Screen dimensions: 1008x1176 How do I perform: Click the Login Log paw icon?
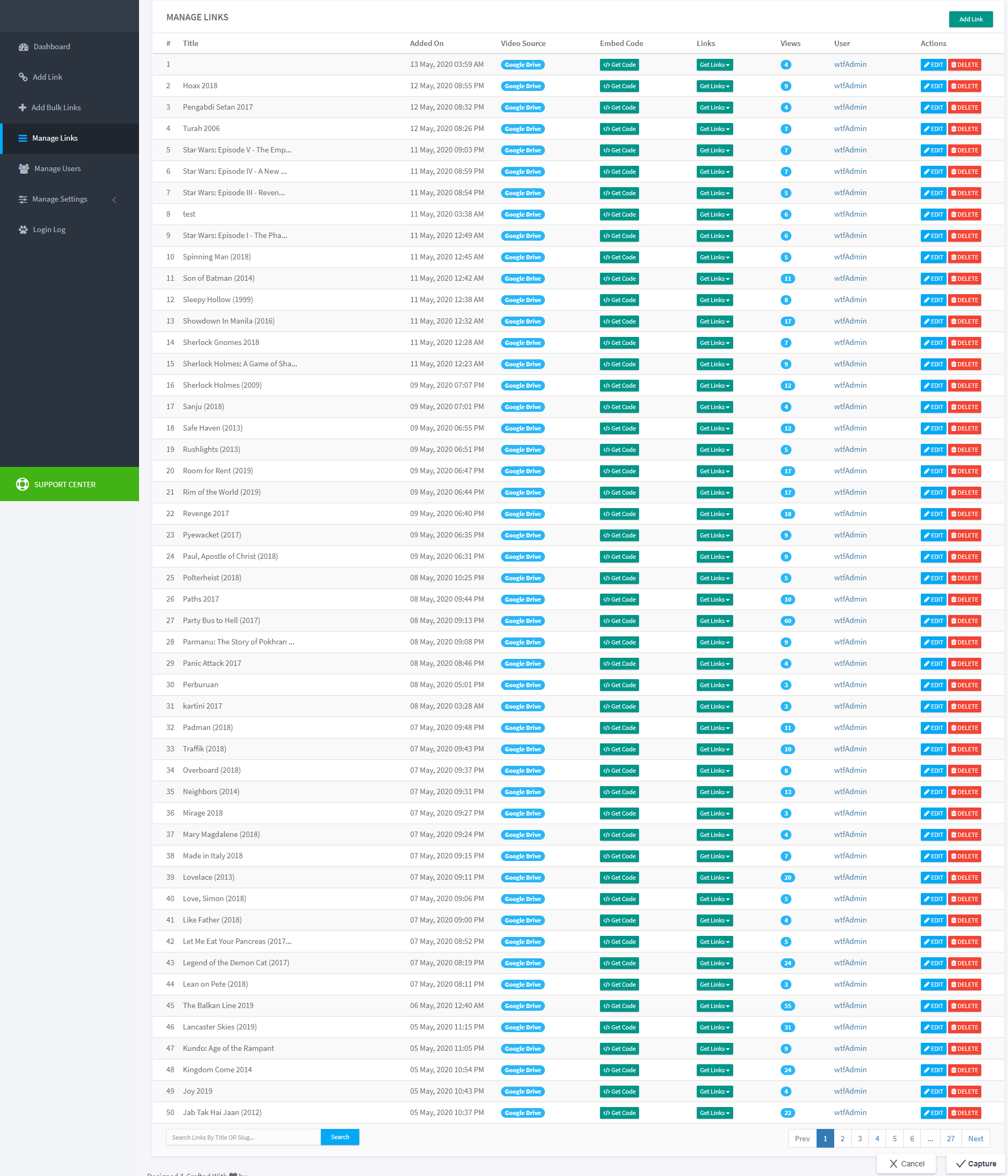24,230
